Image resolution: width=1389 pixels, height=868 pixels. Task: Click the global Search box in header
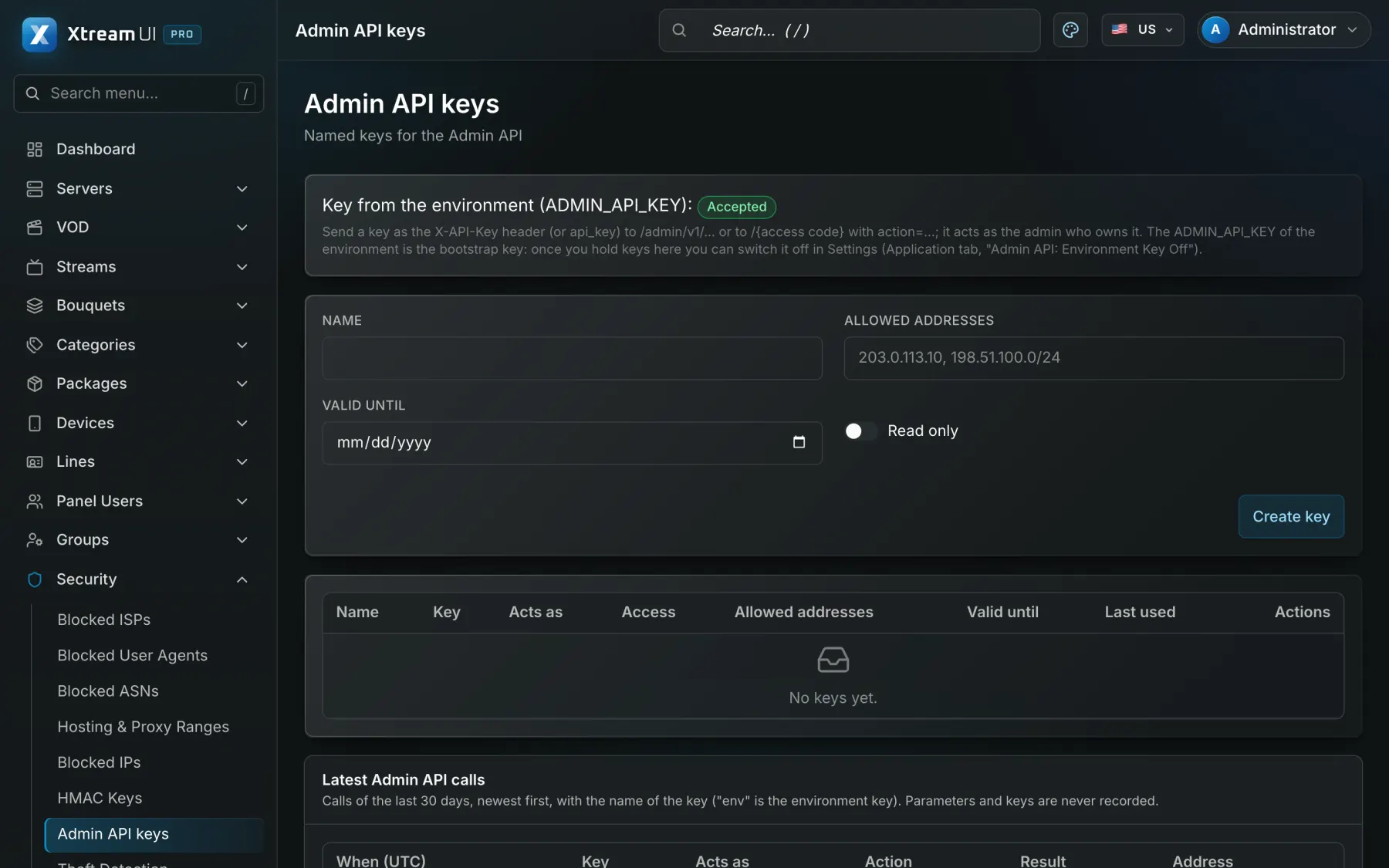pos(849,30)
